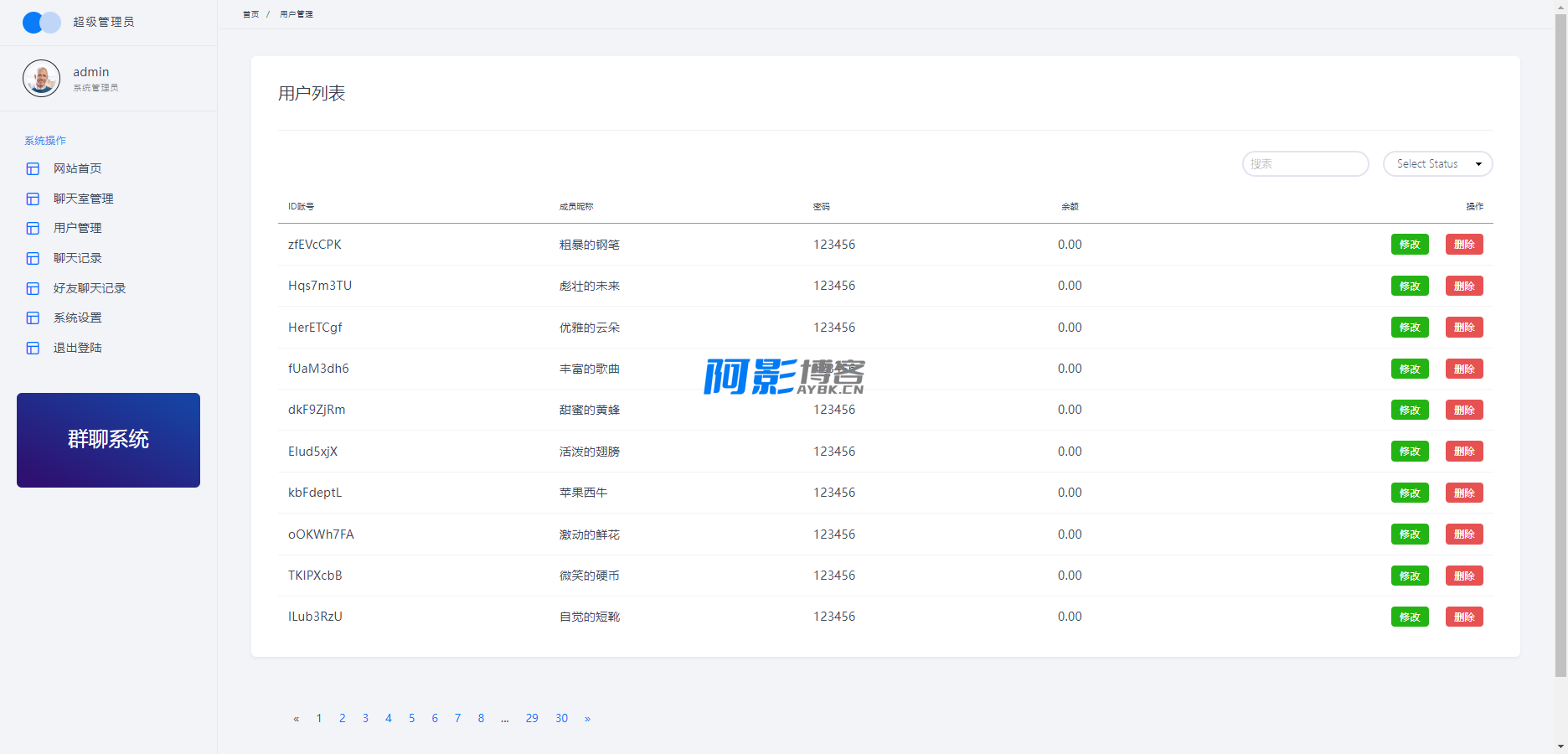
Task: Click the scrollbar down arrow
Action: coord(1560,746)
